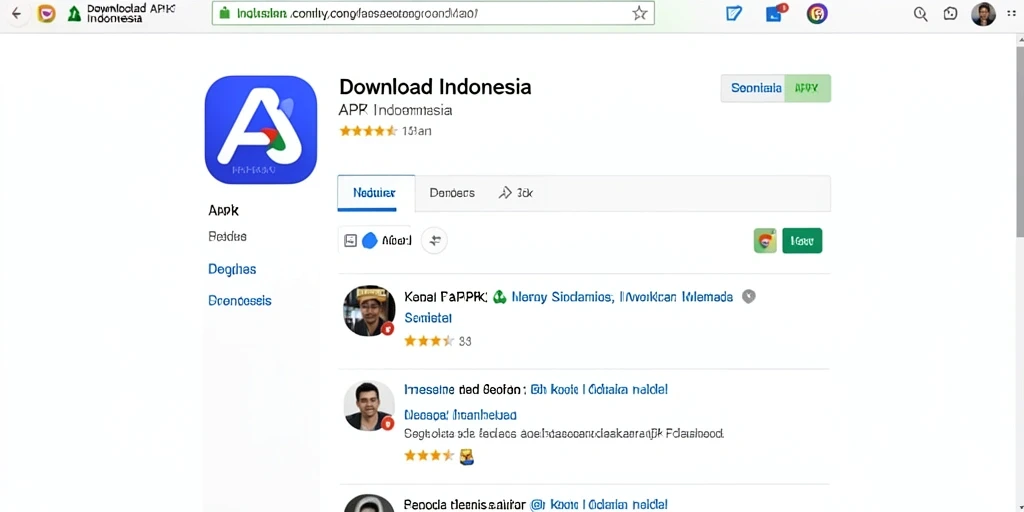The height and width of the screenshot is (512, 1024).
Task: Click the star rating under app title
Action: coord(368,131)
